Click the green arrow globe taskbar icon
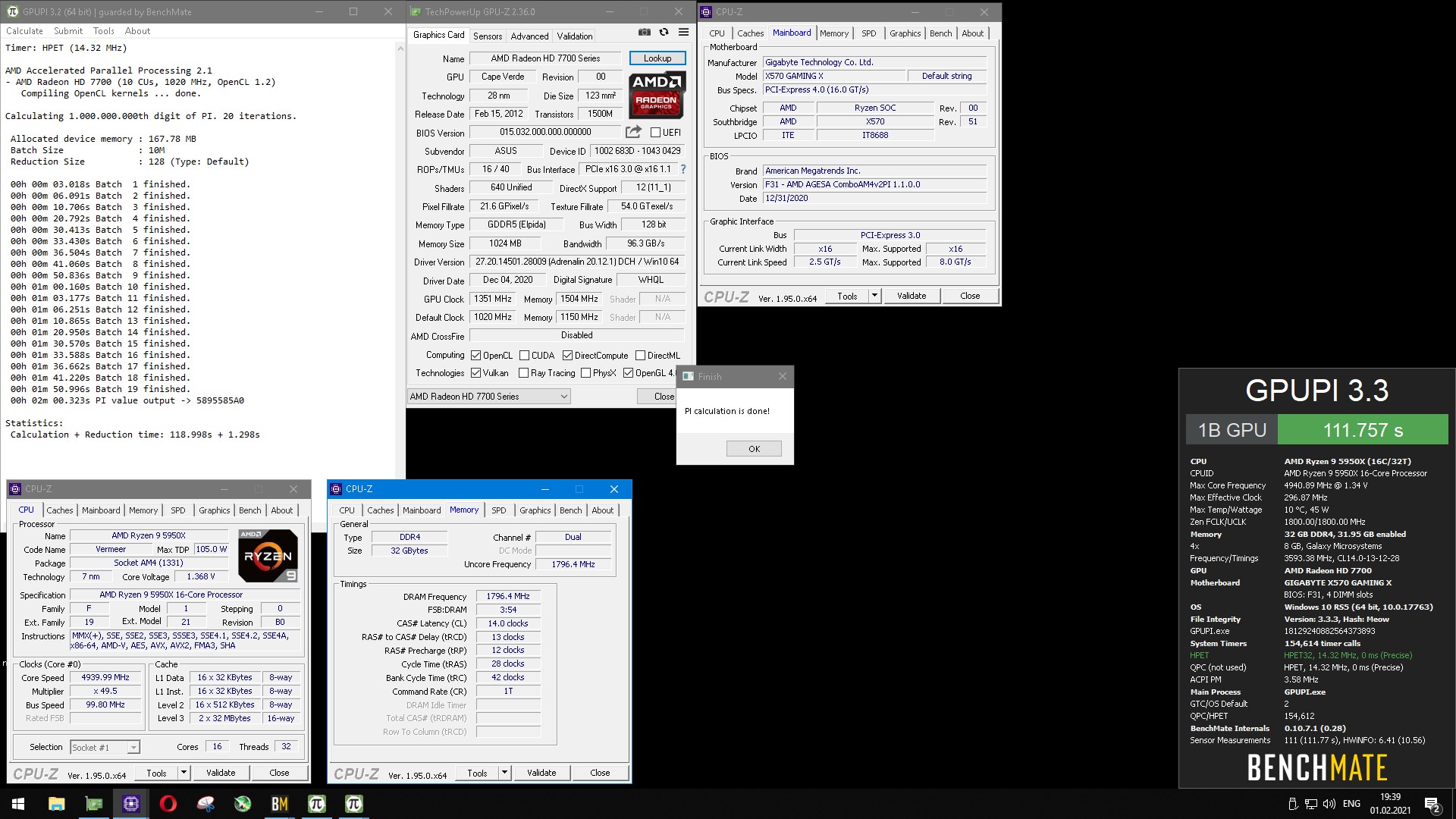Image resolution: width=1456 pixels, height=819 pixels. (x=243, y=804)
